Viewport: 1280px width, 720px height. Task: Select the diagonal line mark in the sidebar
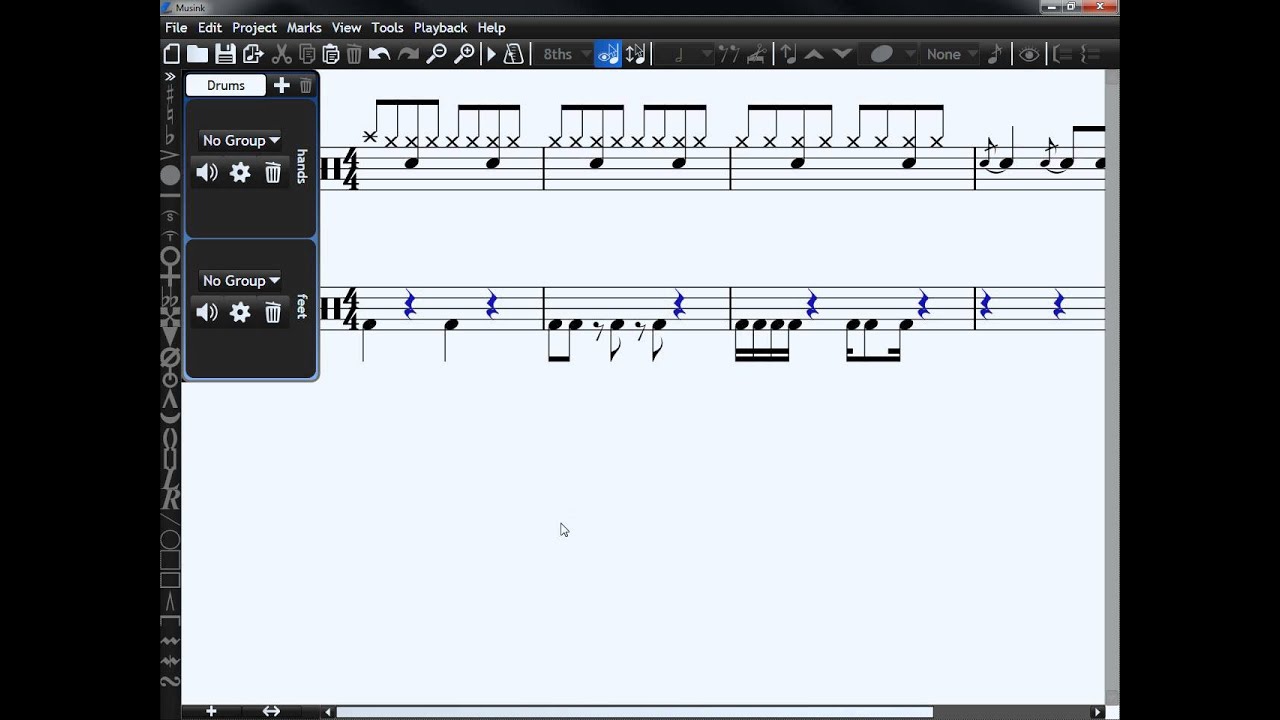pyautogui.click(x=170, y=520)
